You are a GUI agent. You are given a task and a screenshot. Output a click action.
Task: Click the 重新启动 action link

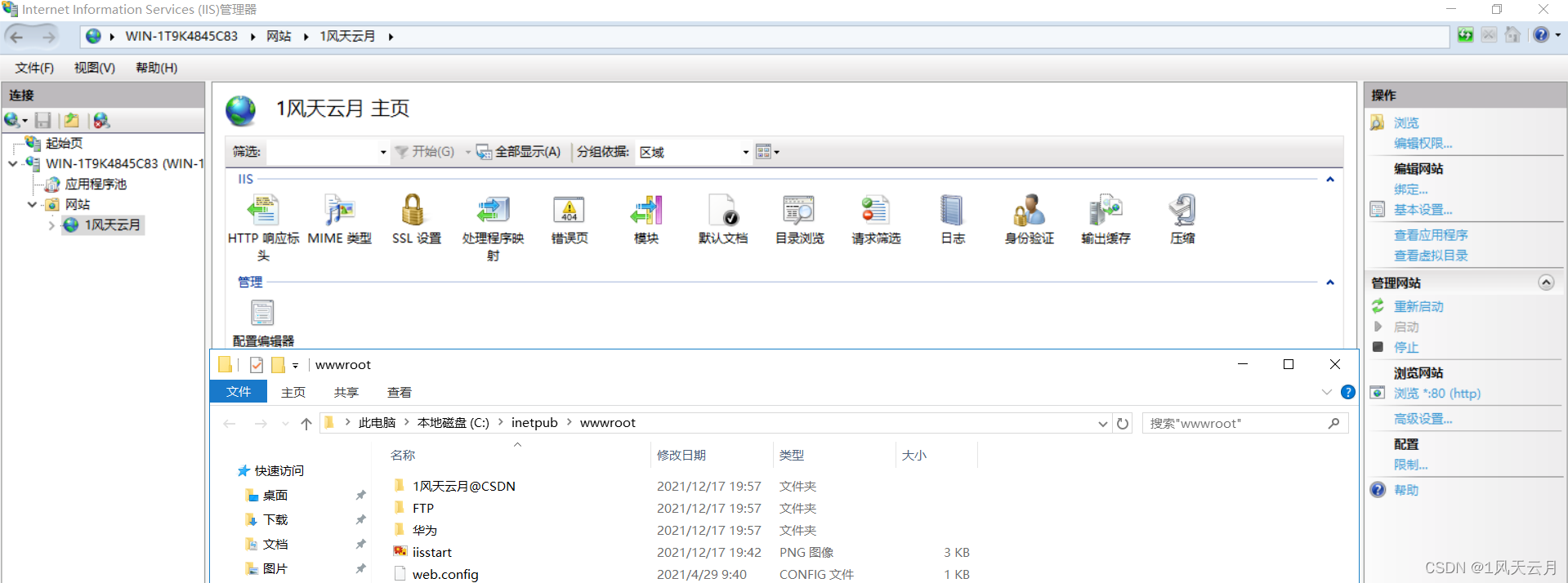(x=1418, y=307)
